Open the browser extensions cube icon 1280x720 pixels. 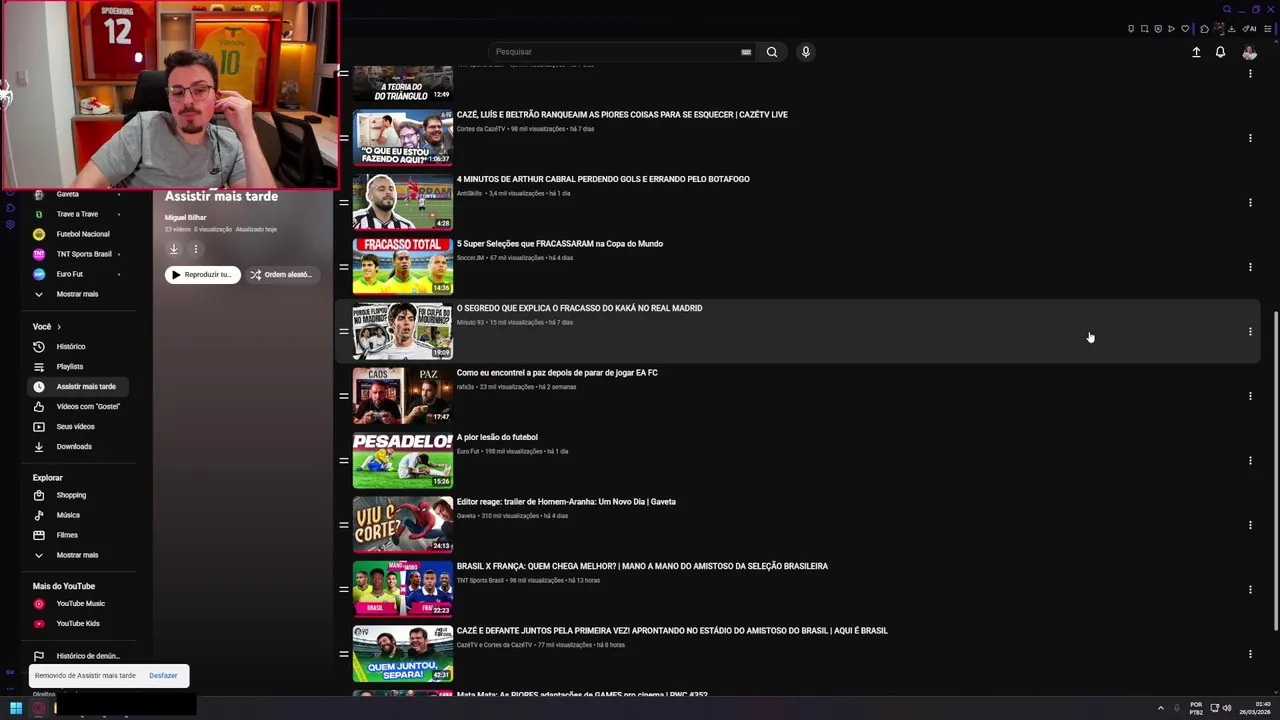1204,29
